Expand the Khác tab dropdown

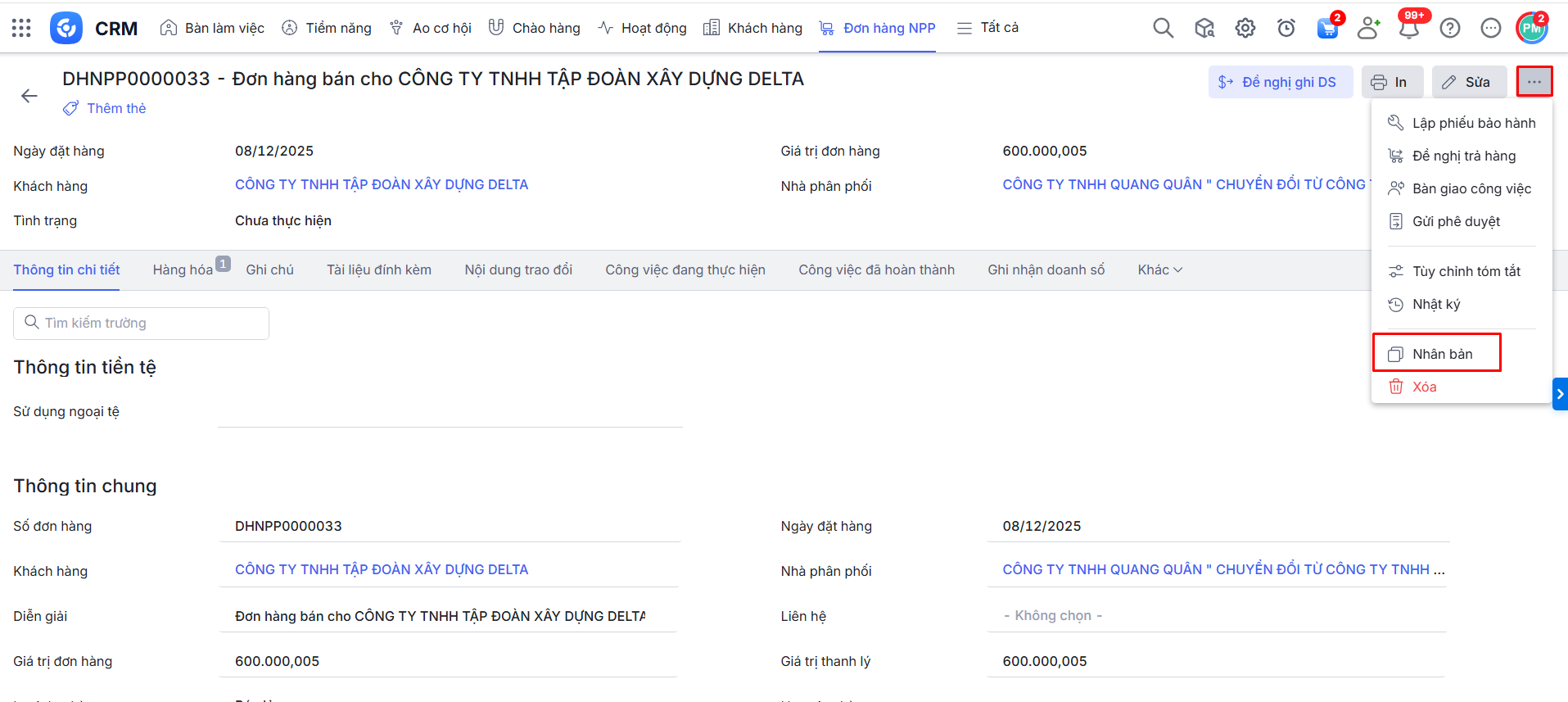[1159, 269]
